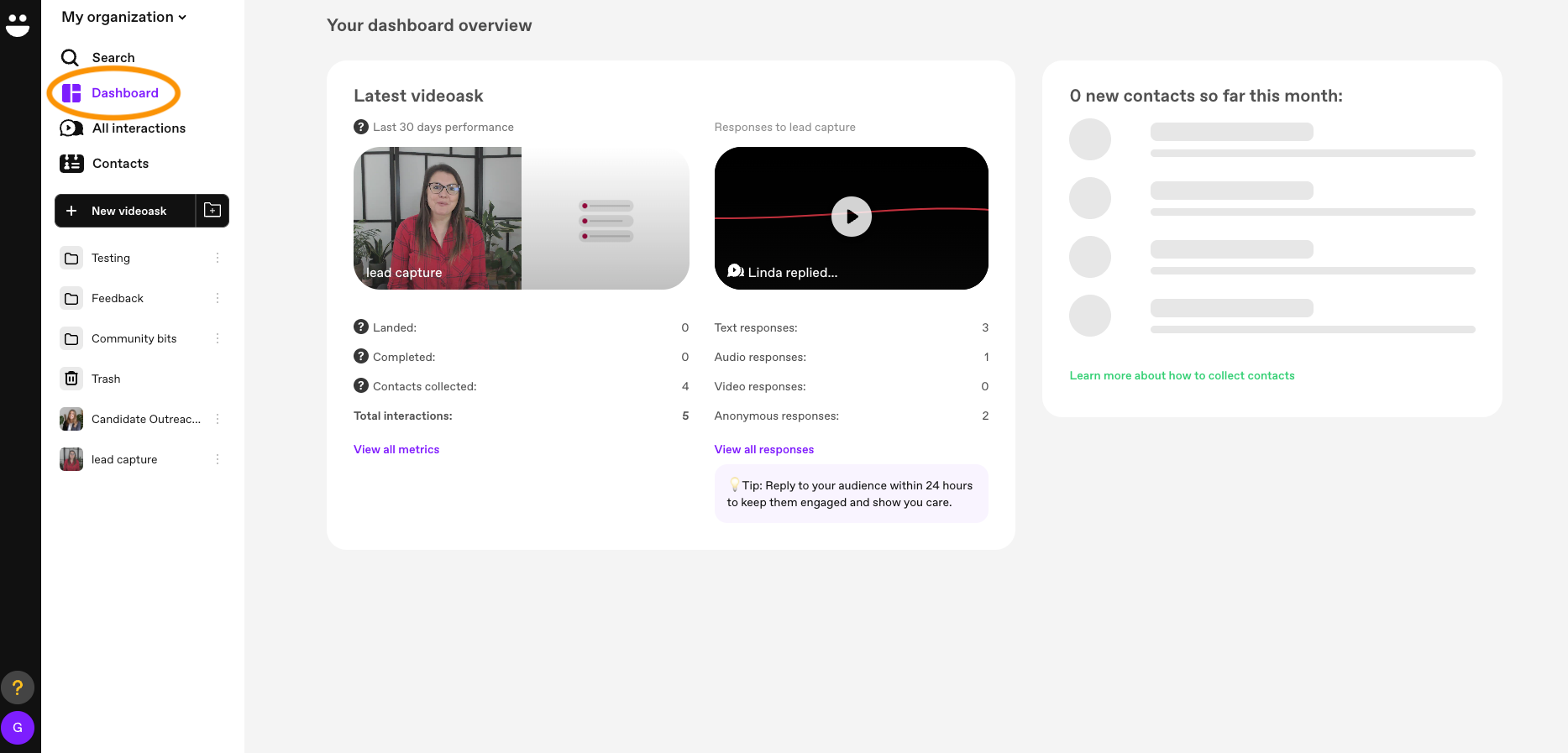Select Candidate Outreac... in sidebar
This screenshot has height=753, width=1568.
pos(146,420)
